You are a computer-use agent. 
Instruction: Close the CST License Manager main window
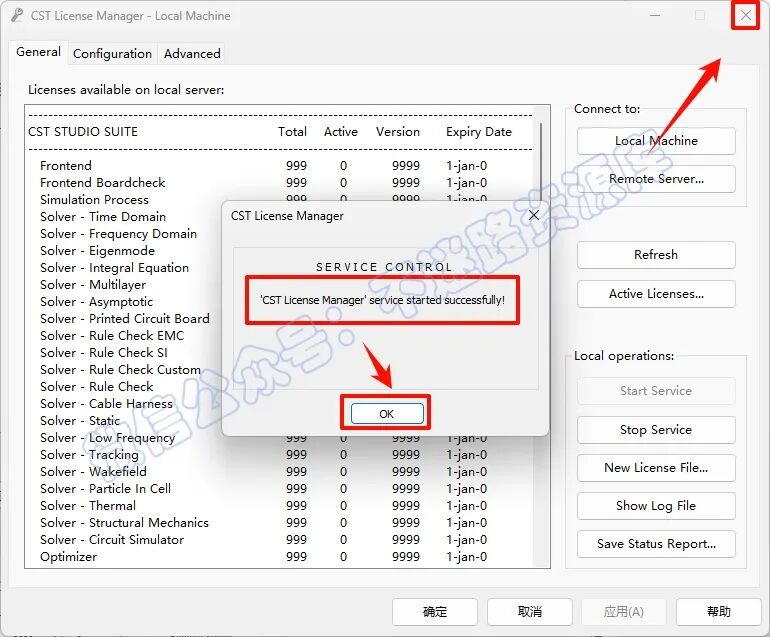[x=745, y=15]
